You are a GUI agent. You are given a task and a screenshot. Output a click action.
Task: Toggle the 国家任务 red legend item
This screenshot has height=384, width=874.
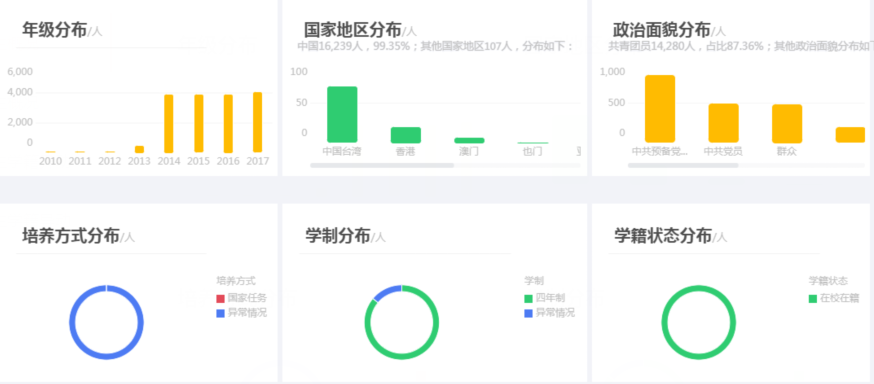(241, 298)
